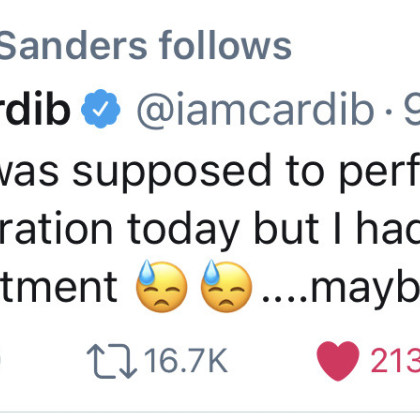This screenshot has width=420, height=420.
Task: Click the word 'supposed' in the tweet body
Action: (x=172, y=173)
